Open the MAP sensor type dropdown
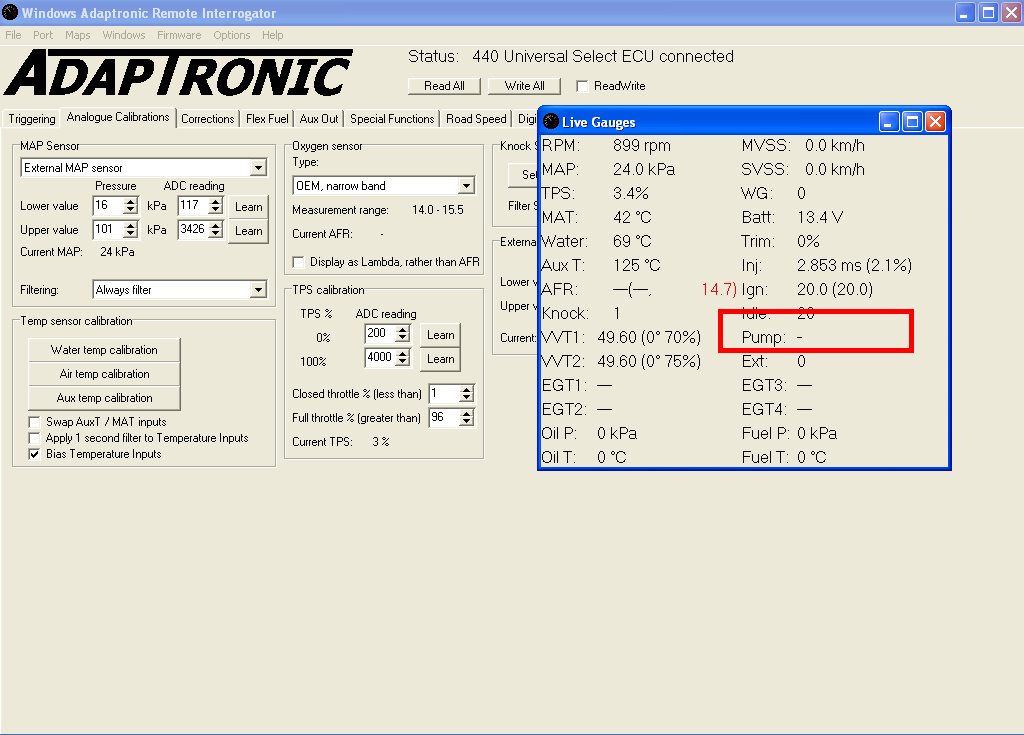Image resolution: width=1024 pixels, height=735 pixels. pos(258,168)
